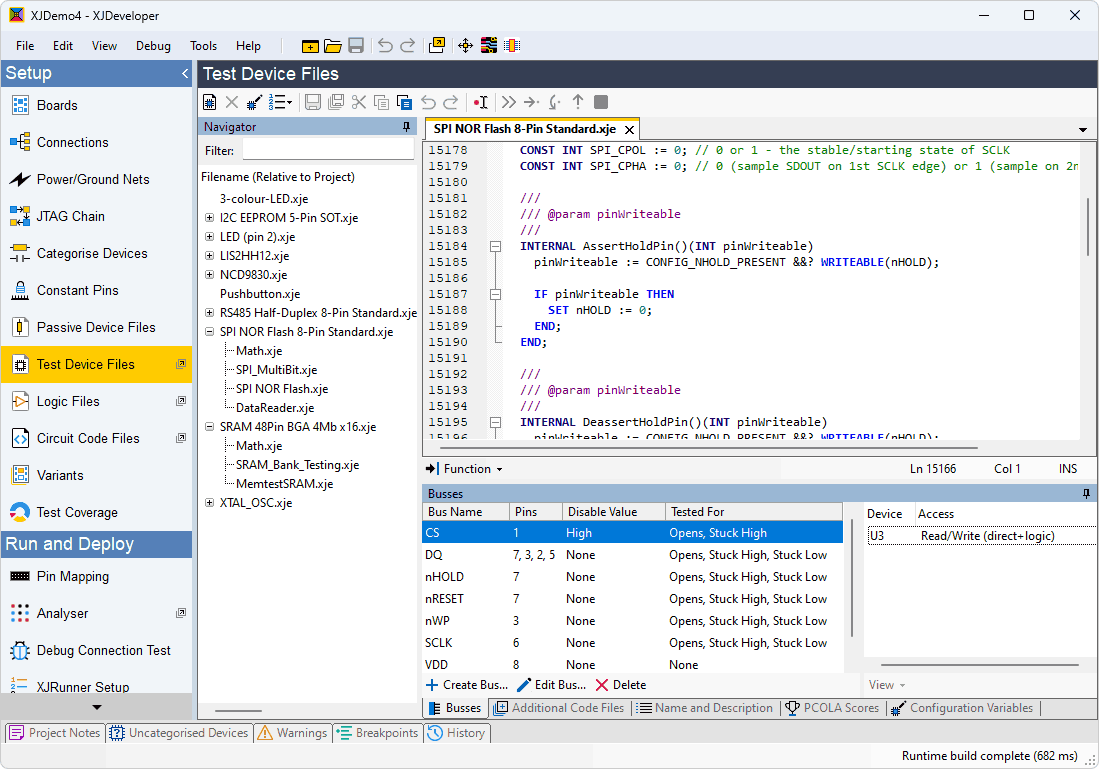Expand LED (pin 2).xje tree node
This screenshot has height=769, width=1099.
(209, 237)
